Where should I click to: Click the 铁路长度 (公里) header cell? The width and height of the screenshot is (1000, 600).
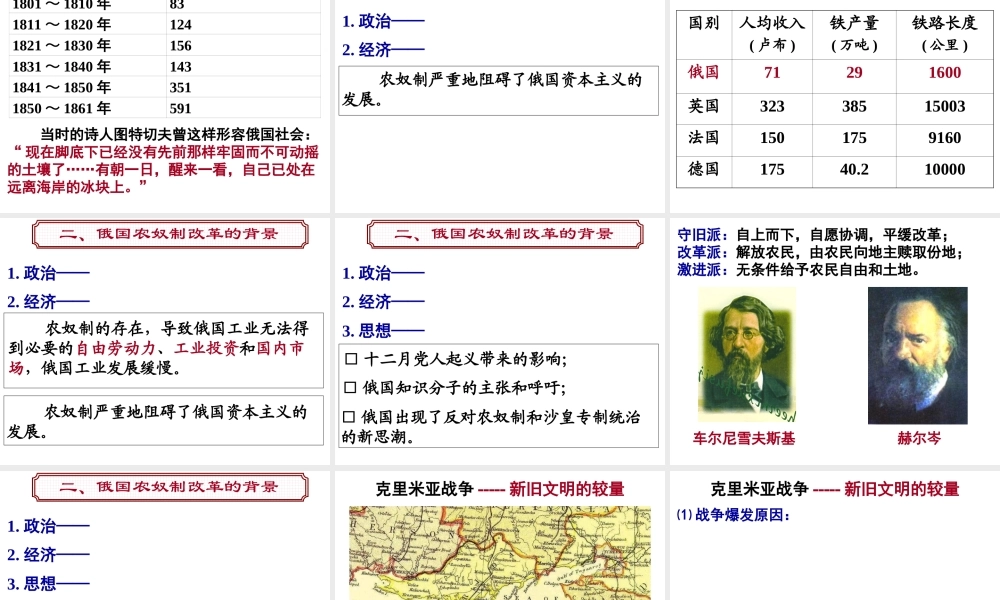click(x=945, y=34)
